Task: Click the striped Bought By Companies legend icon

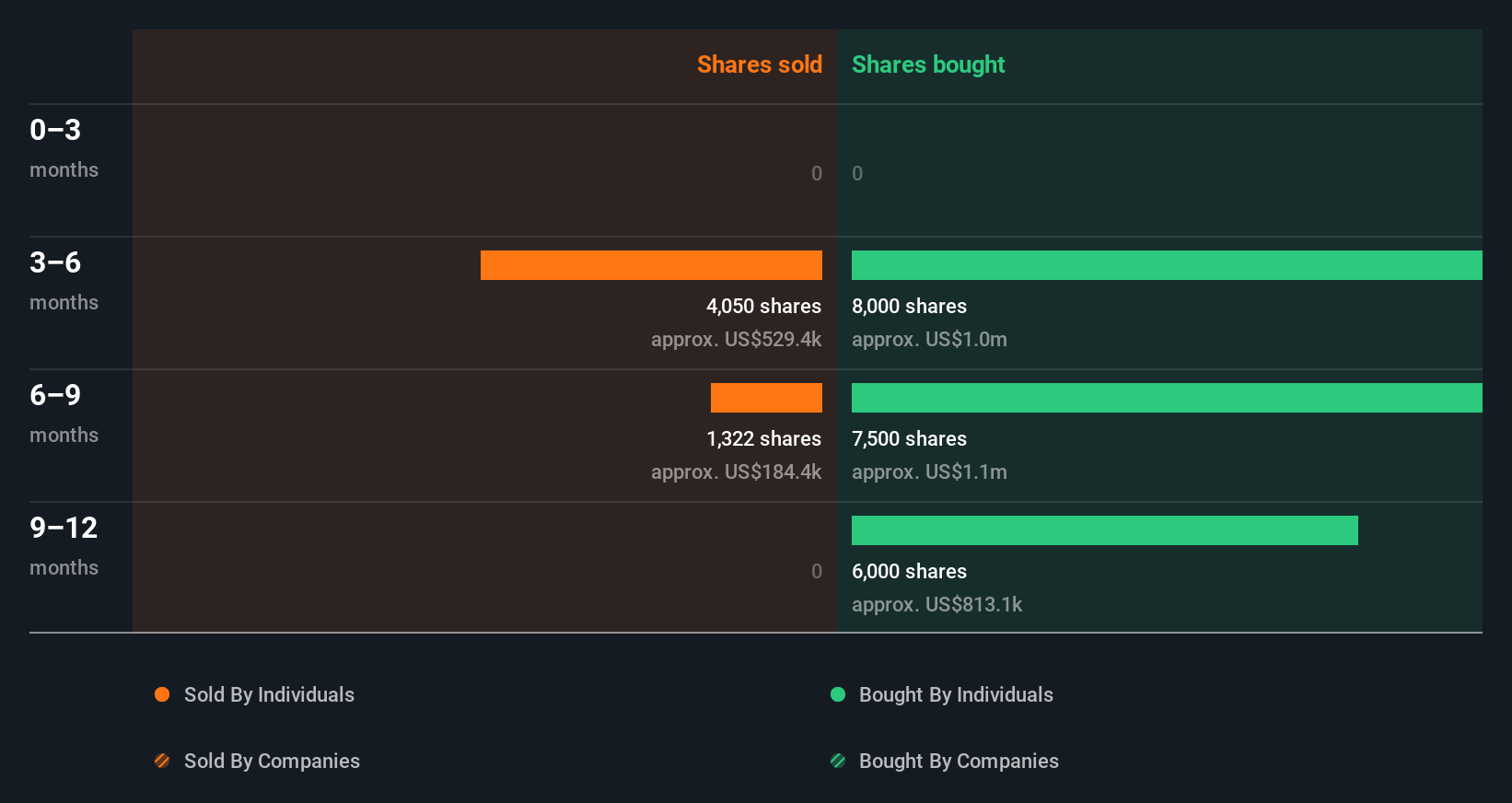Action: coord(838,761)
